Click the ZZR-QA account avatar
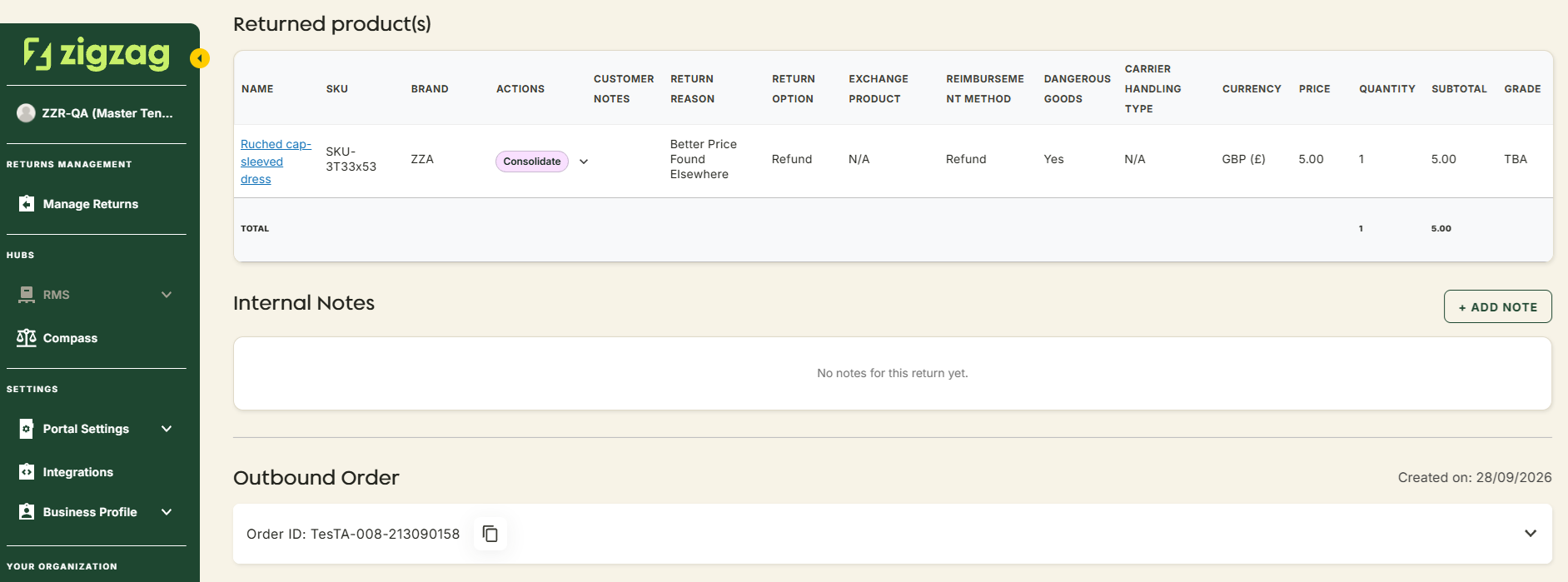Image resolution: width=1568 pixels, height=582 pixels. click(x=26, y=113)
